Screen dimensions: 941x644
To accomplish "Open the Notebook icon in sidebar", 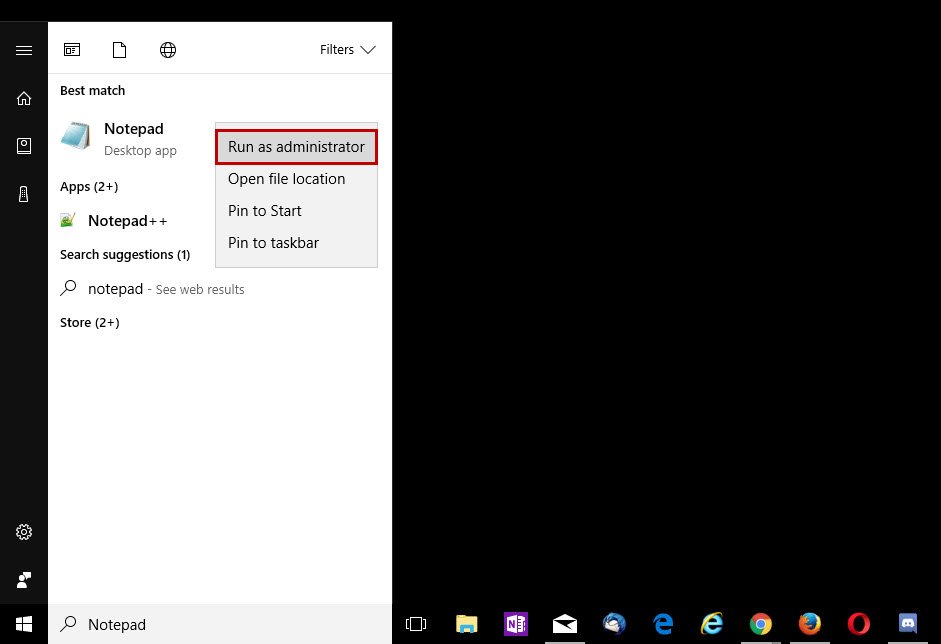I will 24,146.
